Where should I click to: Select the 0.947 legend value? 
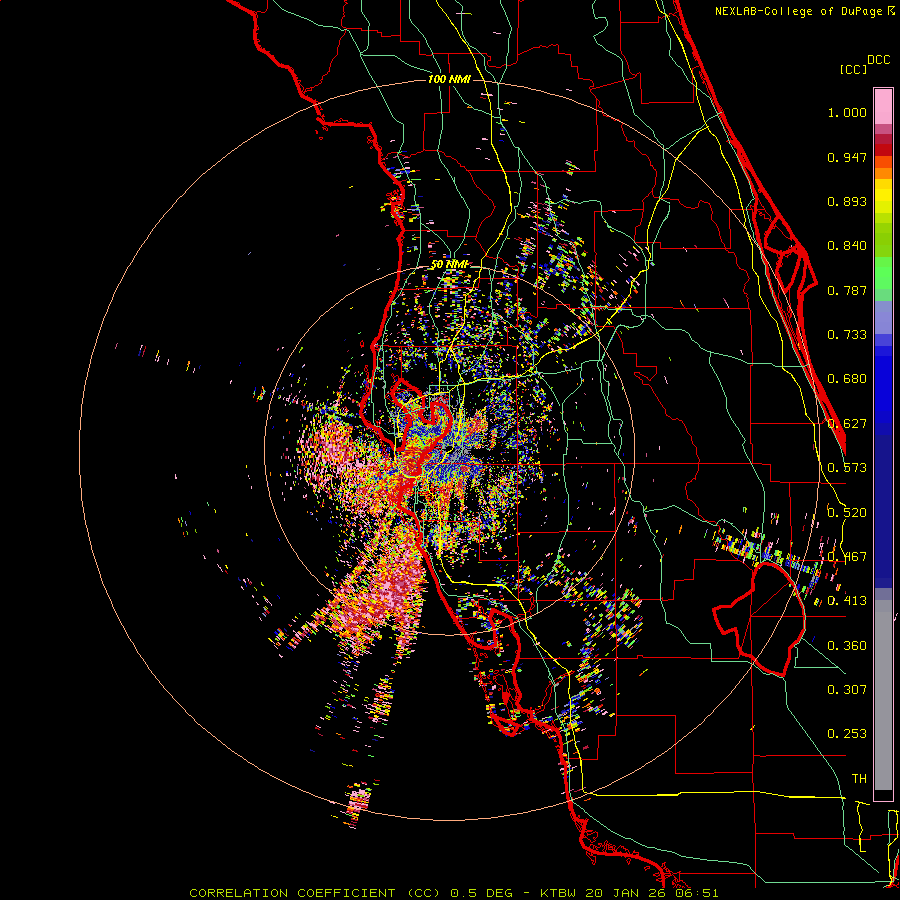pos(847,157)
